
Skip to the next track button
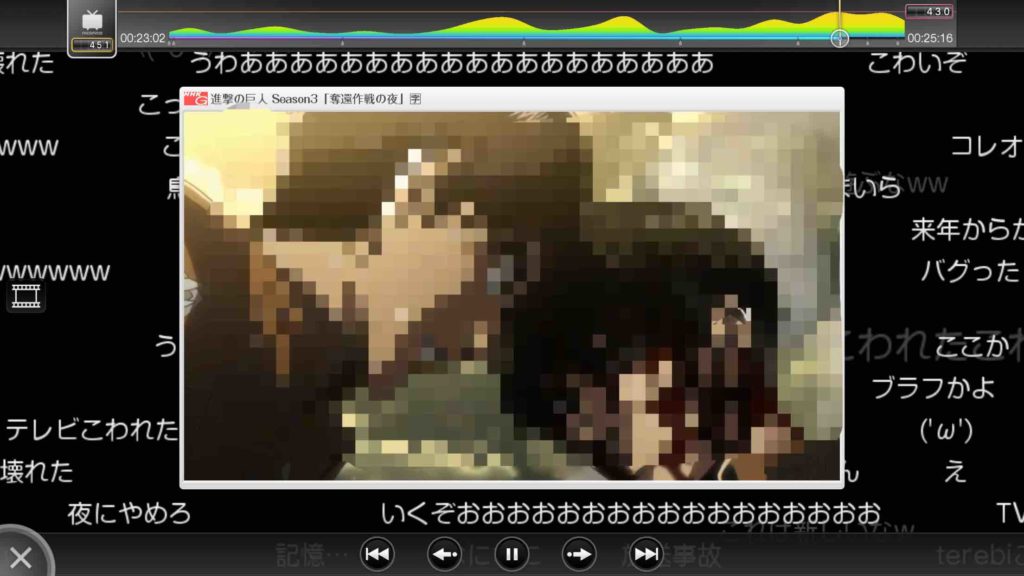coord(646,554)
